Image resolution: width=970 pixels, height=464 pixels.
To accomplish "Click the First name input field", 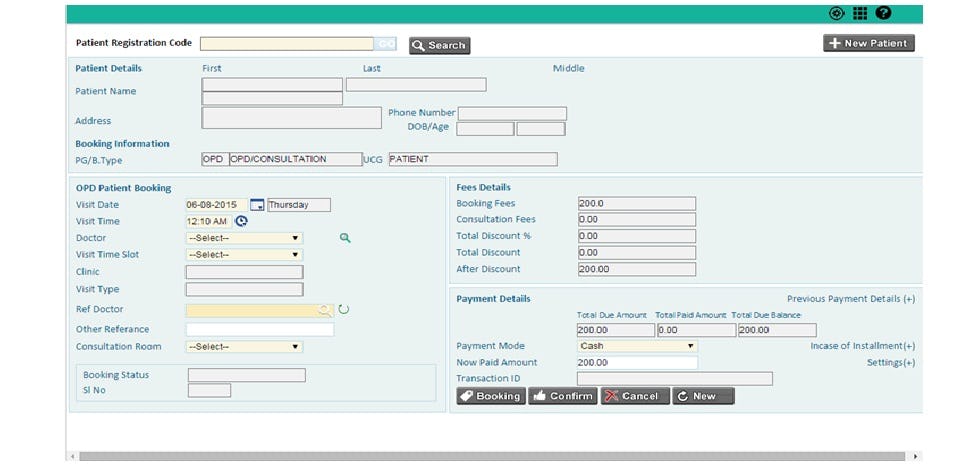I will click(272, 85).
